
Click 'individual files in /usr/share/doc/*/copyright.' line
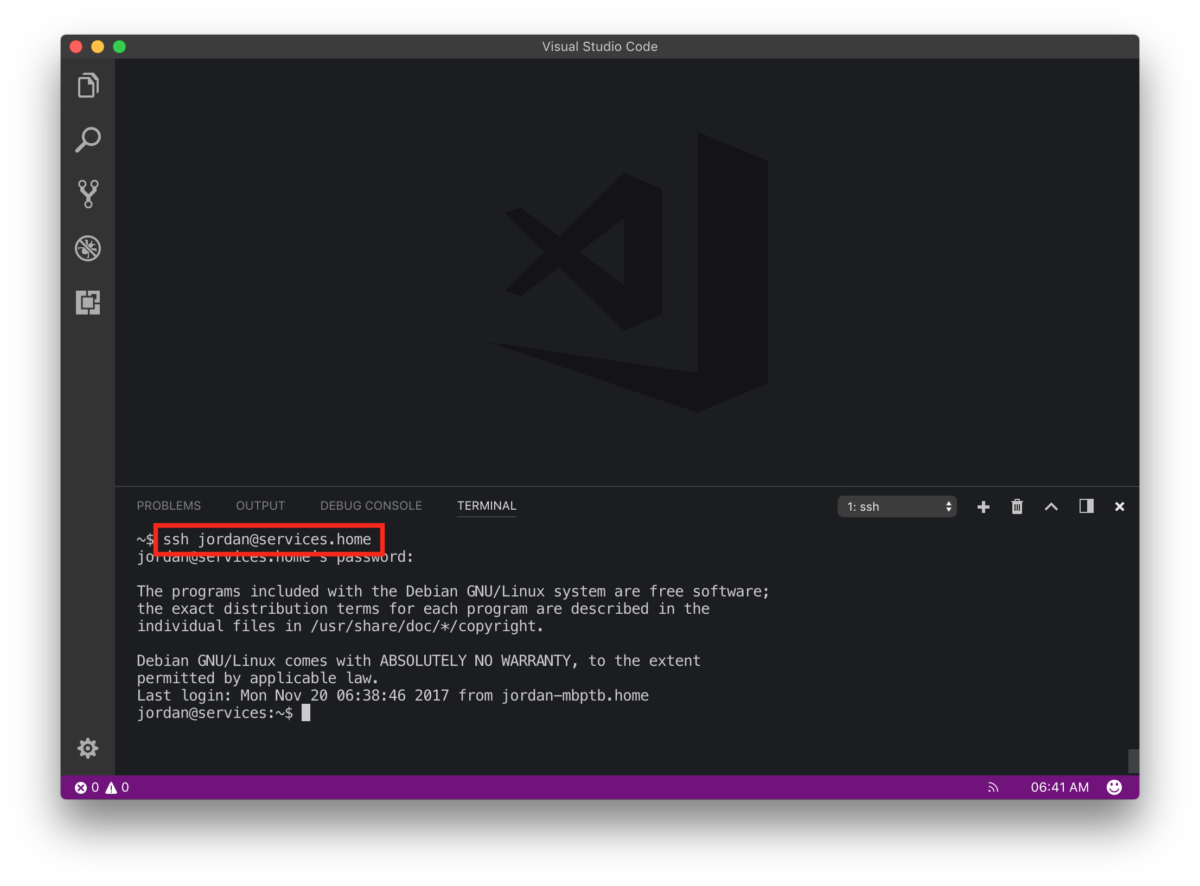[340, 626]
